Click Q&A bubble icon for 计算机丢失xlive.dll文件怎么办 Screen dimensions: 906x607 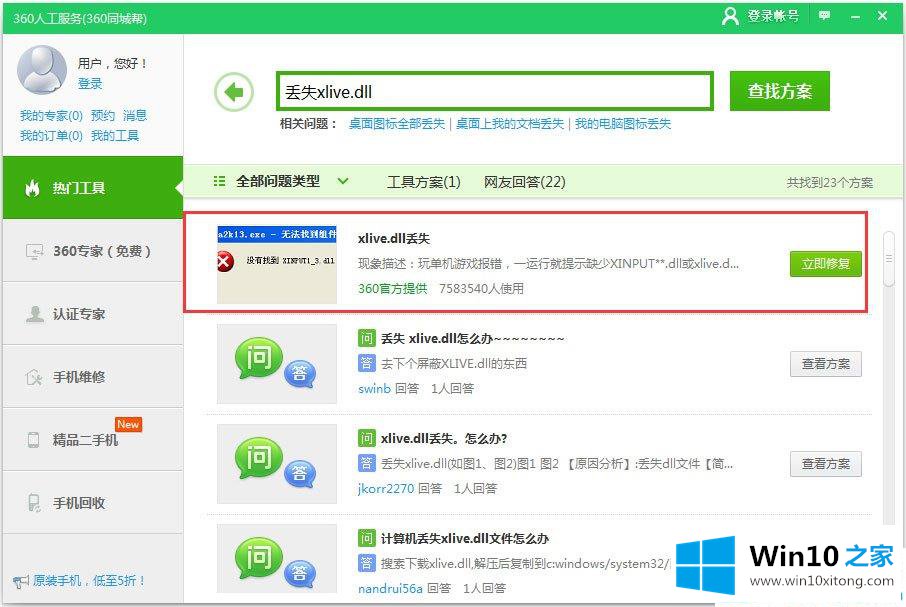point(276,558)
